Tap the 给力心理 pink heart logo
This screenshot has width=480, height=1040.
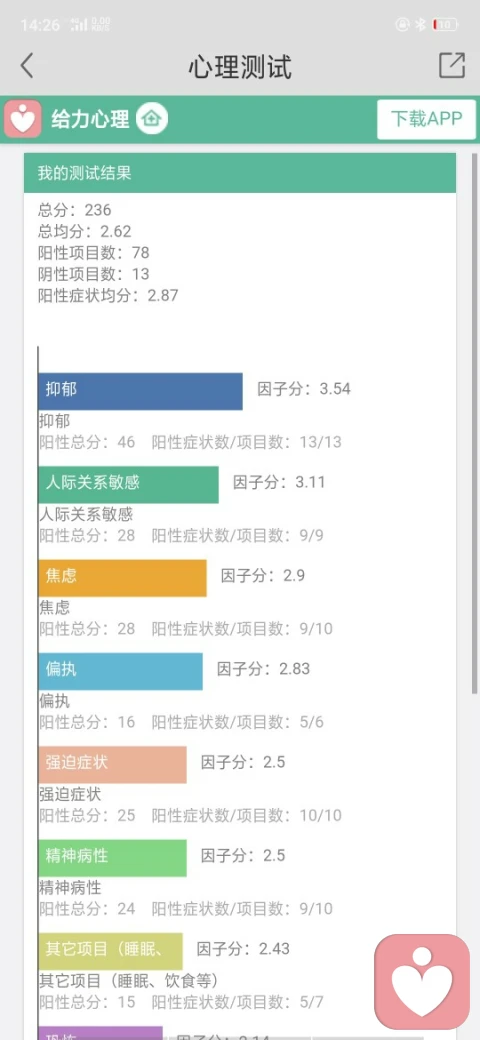pyautogui.click(x=23, y=119)
